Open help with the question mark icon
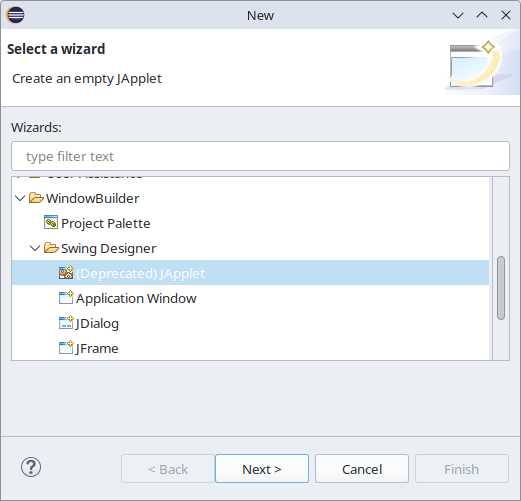 pos(31,467)
